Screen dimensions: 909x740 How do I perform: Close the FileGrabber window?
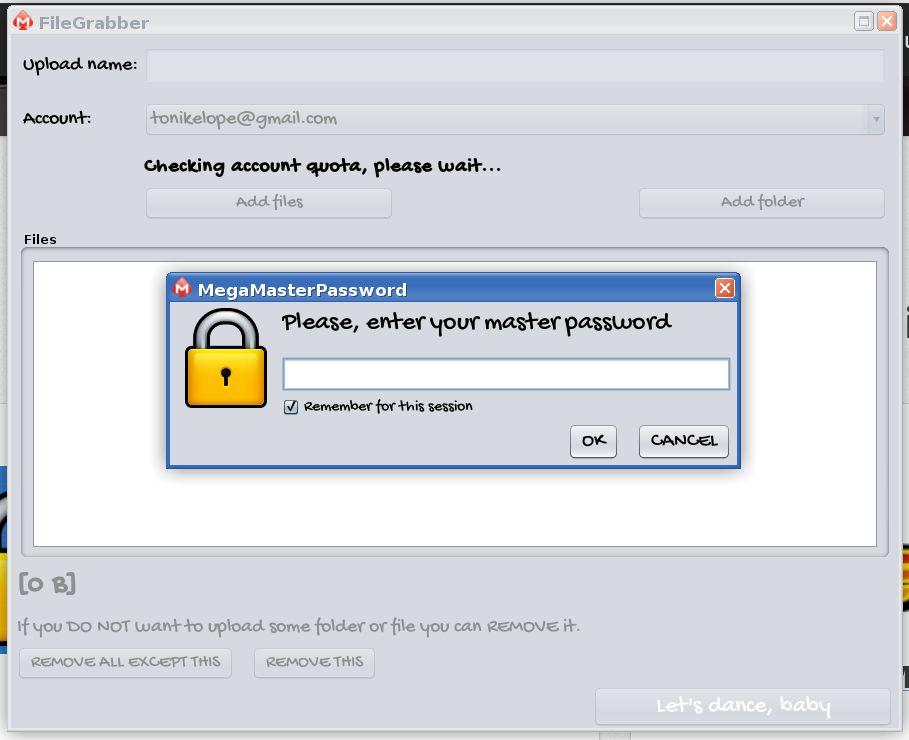pyautogui.click(x=887, y=21)
